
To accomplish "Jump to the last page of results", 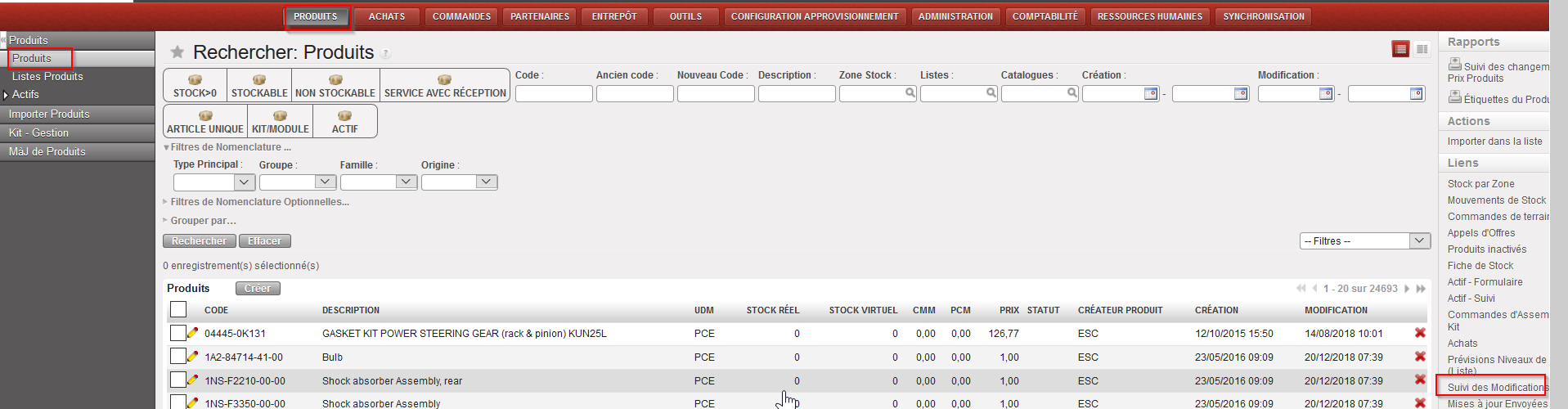I will [1421, 289].
